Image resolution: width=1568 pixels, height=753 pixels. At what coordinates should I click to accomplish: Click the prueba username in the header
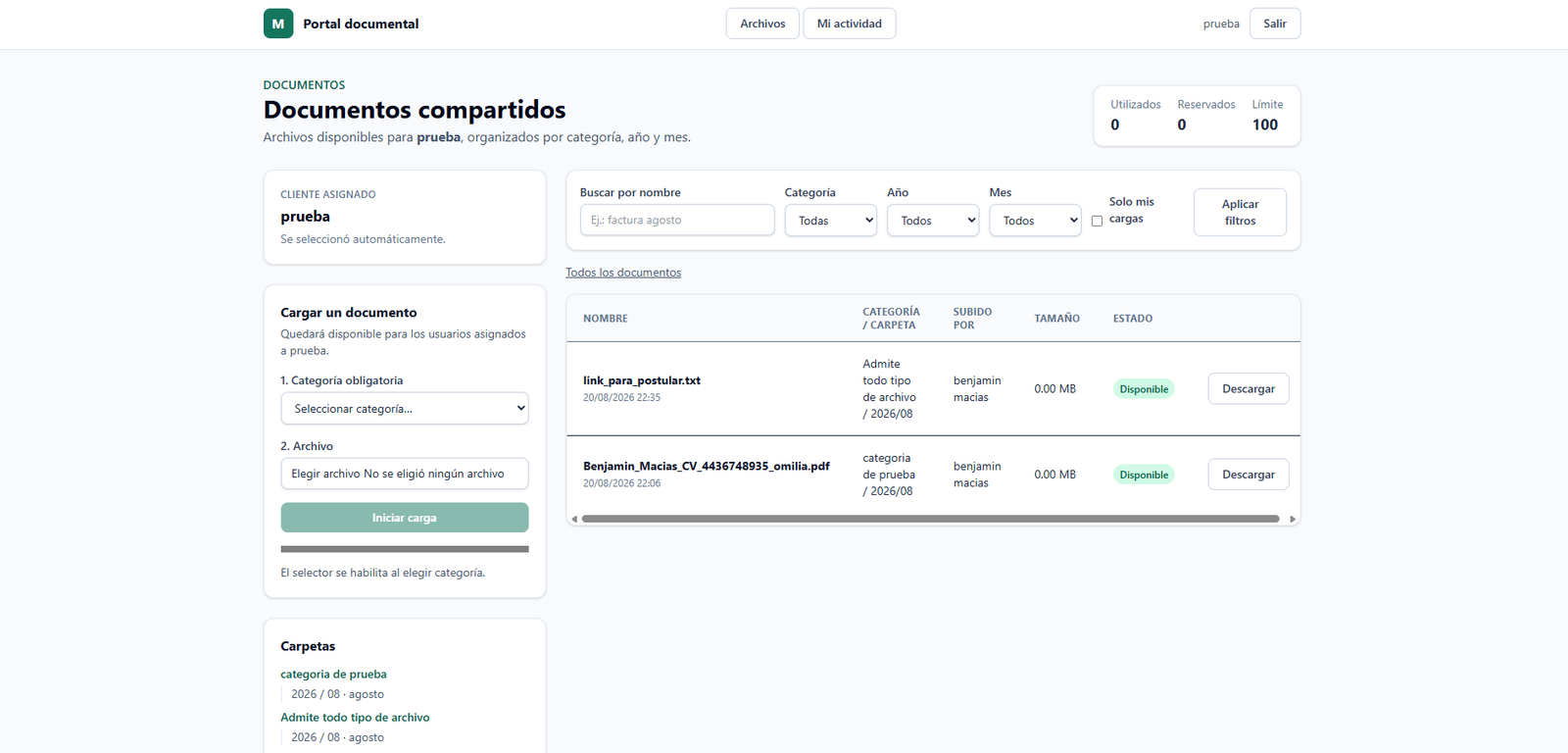click(x=1221, y=24)
